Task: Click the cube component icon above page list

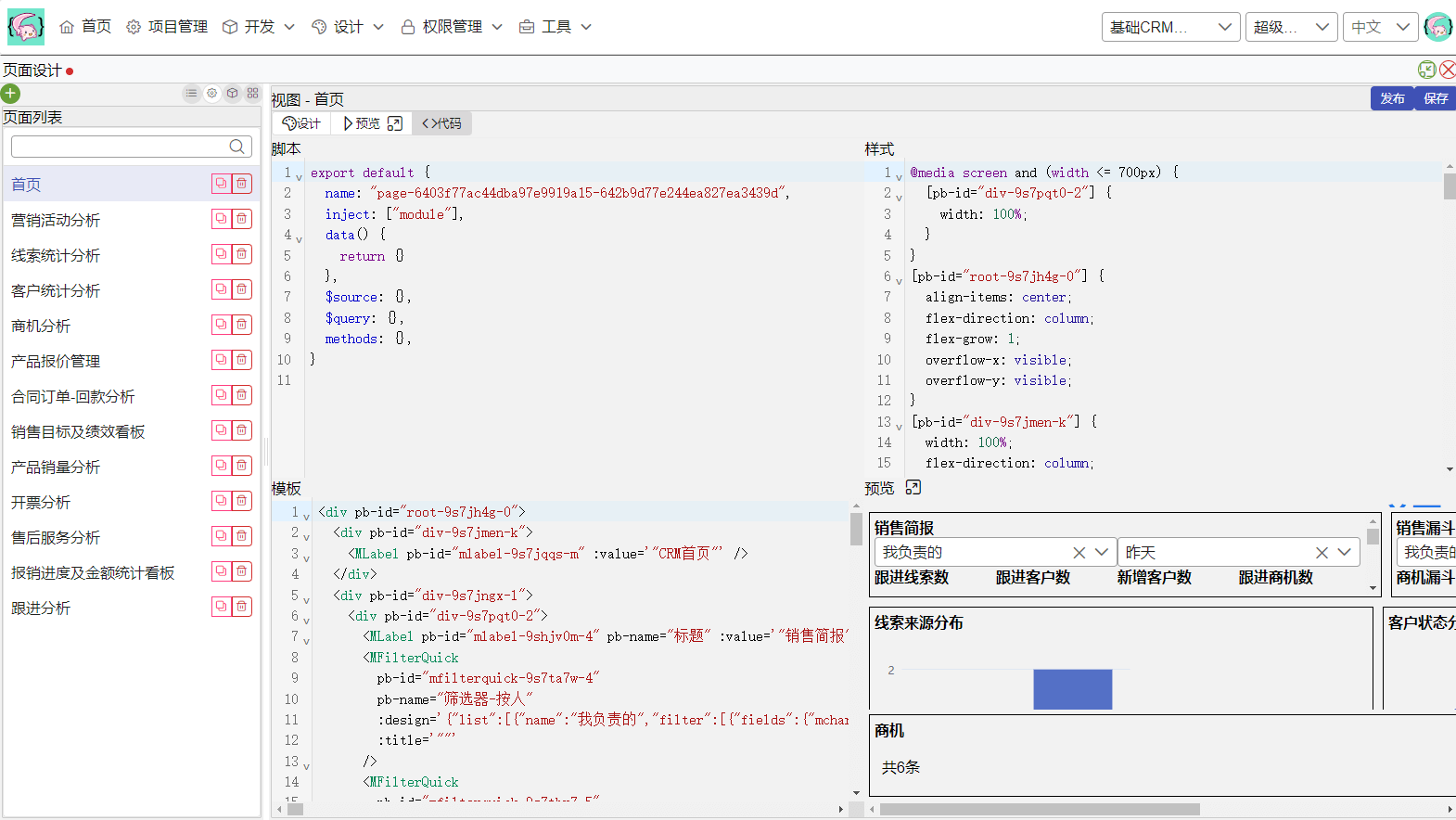Action: click(232, 94)
